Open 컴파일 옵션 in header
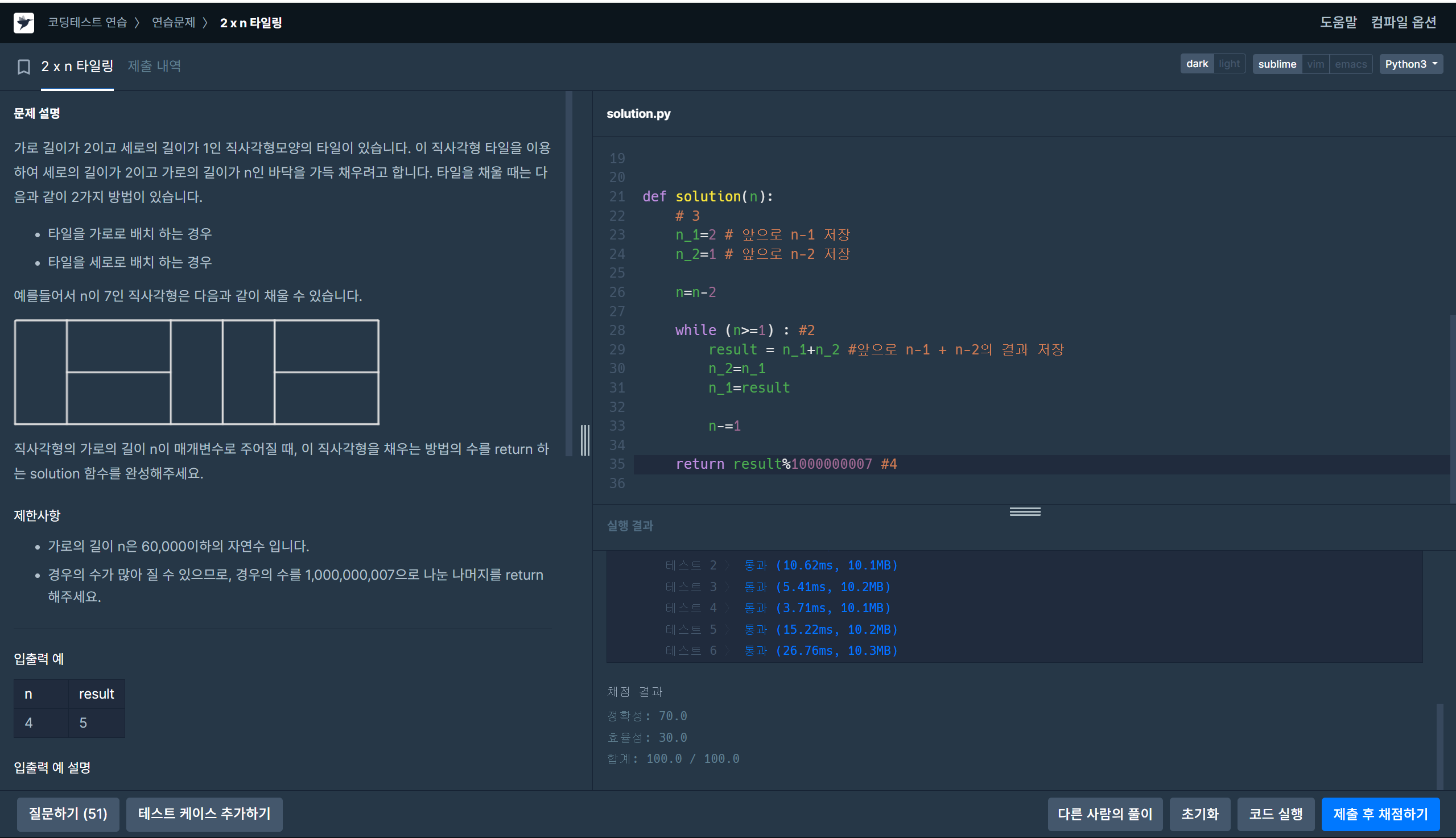 pyautogui.click(x=1403, y=22)
